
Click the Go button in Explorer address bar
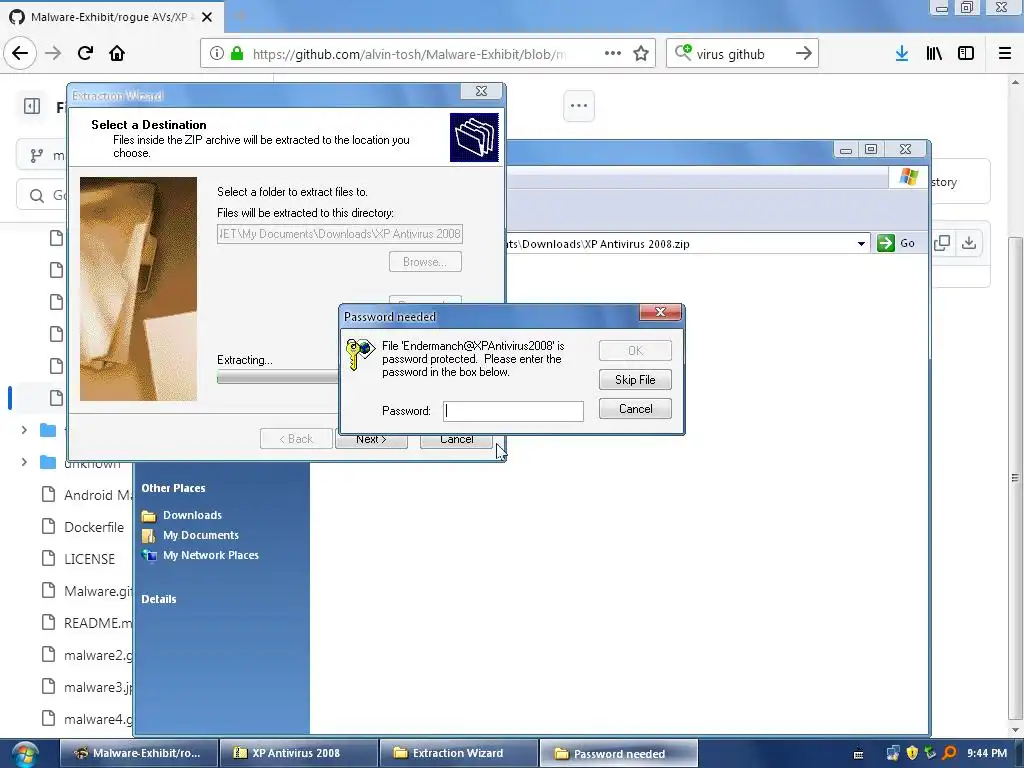click(897, 243)
